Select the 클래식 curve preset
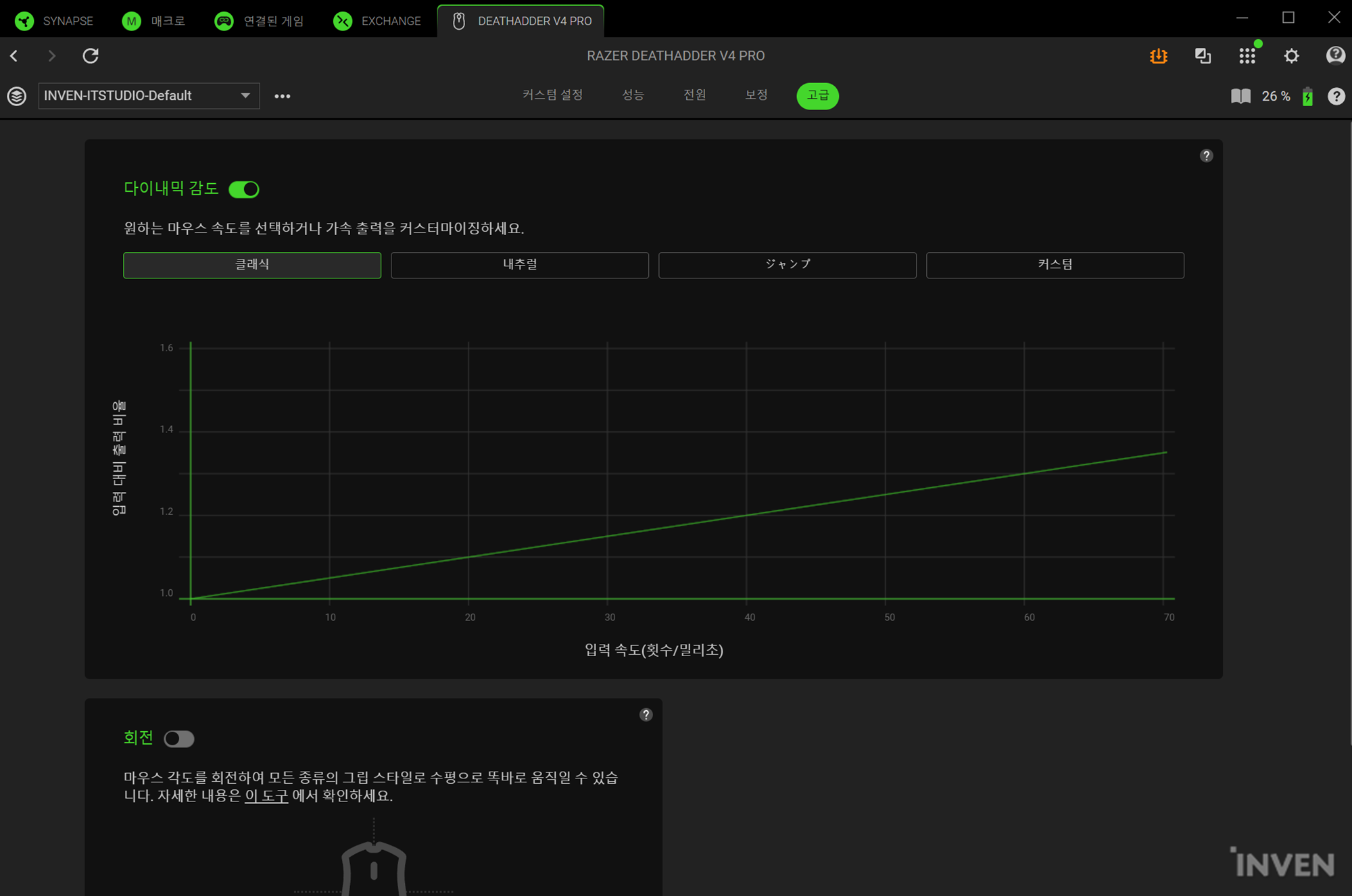Screen dimensions: 1352x896 coord(252,265)
